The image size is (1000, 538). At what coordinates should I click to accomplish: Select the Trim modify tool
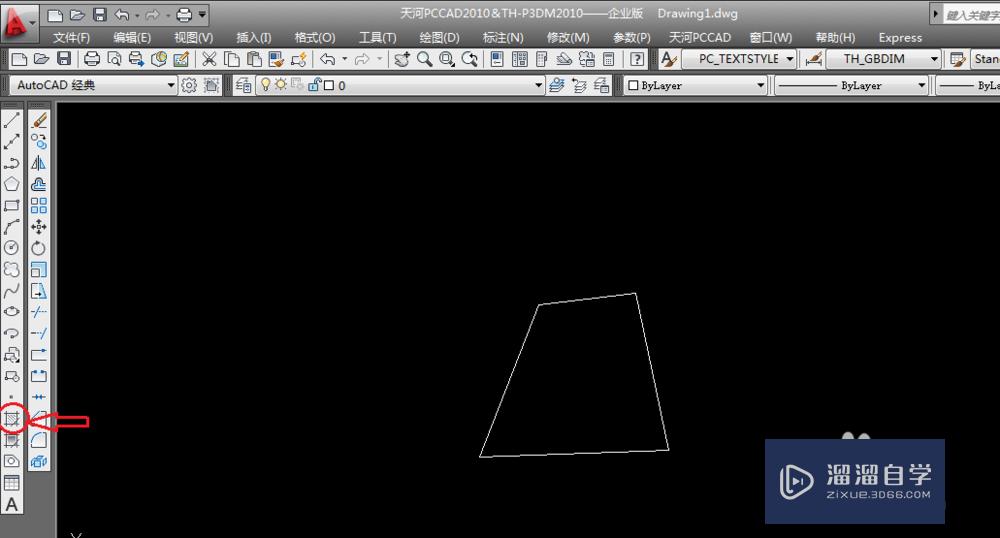39,312
